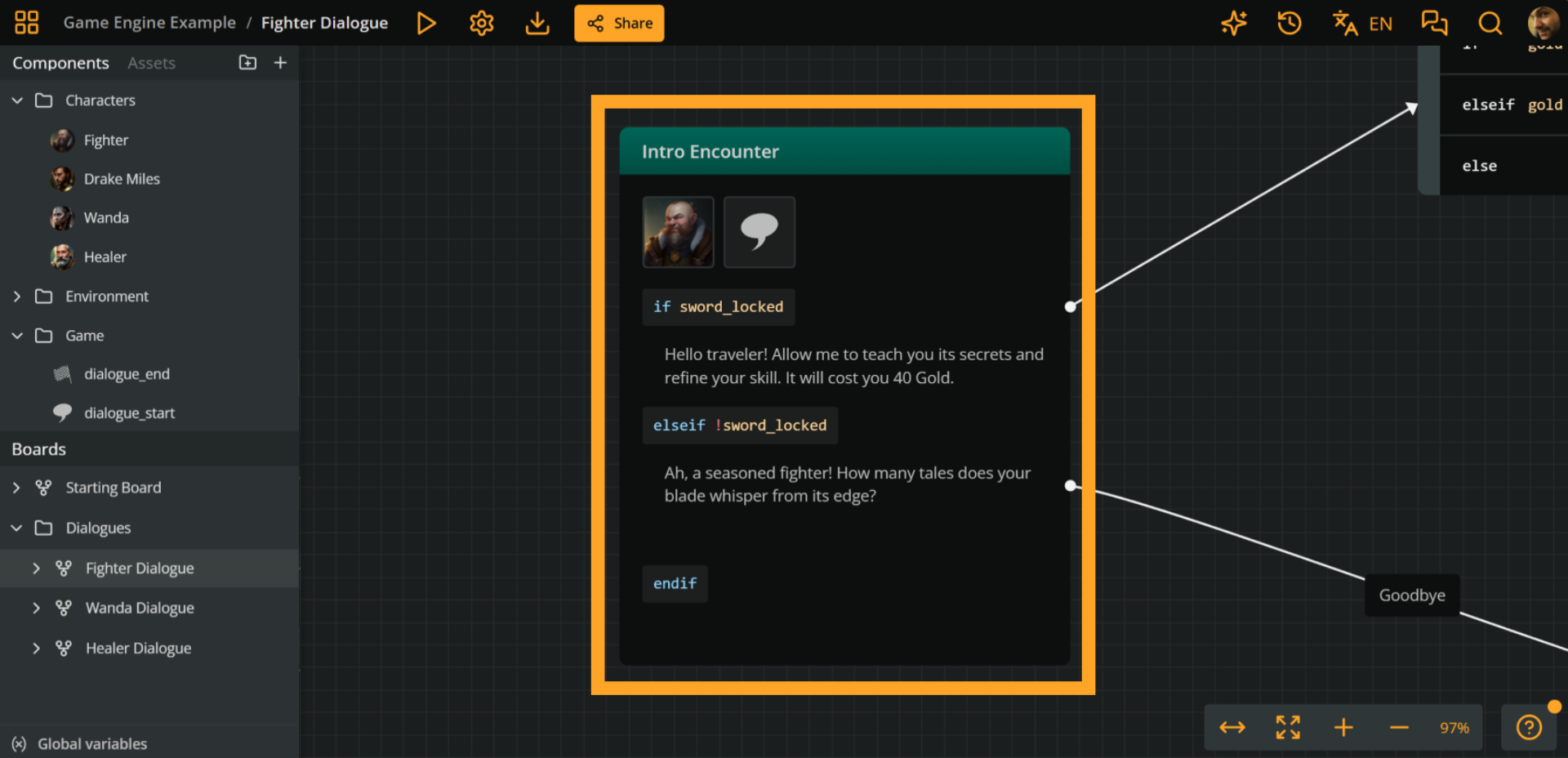Open the AI sparkle assistant icon
Image resolution: width=1568 pixels, height=758 pixels.
(1234, 23)
